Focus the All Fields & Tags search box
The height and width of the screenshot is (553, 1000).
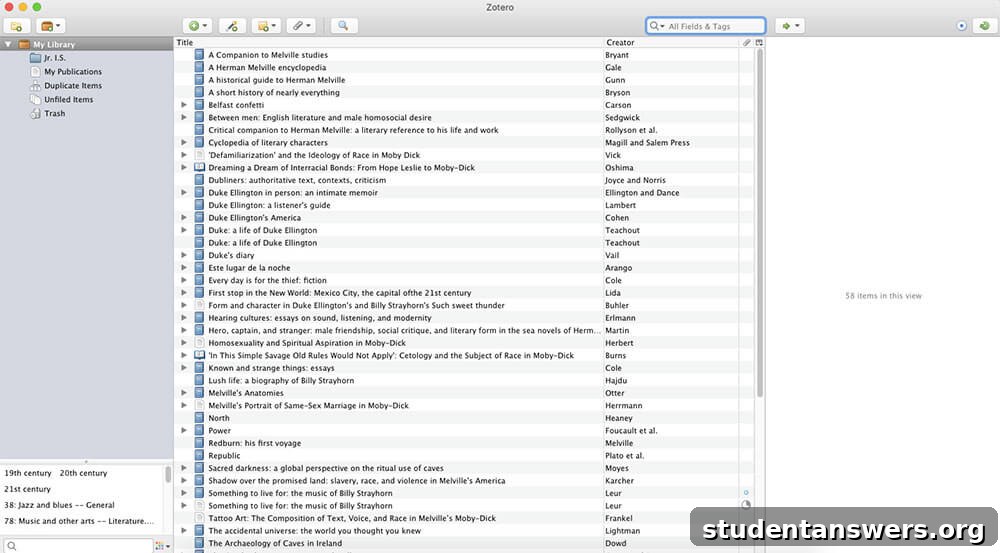click(x=705, y=26)
